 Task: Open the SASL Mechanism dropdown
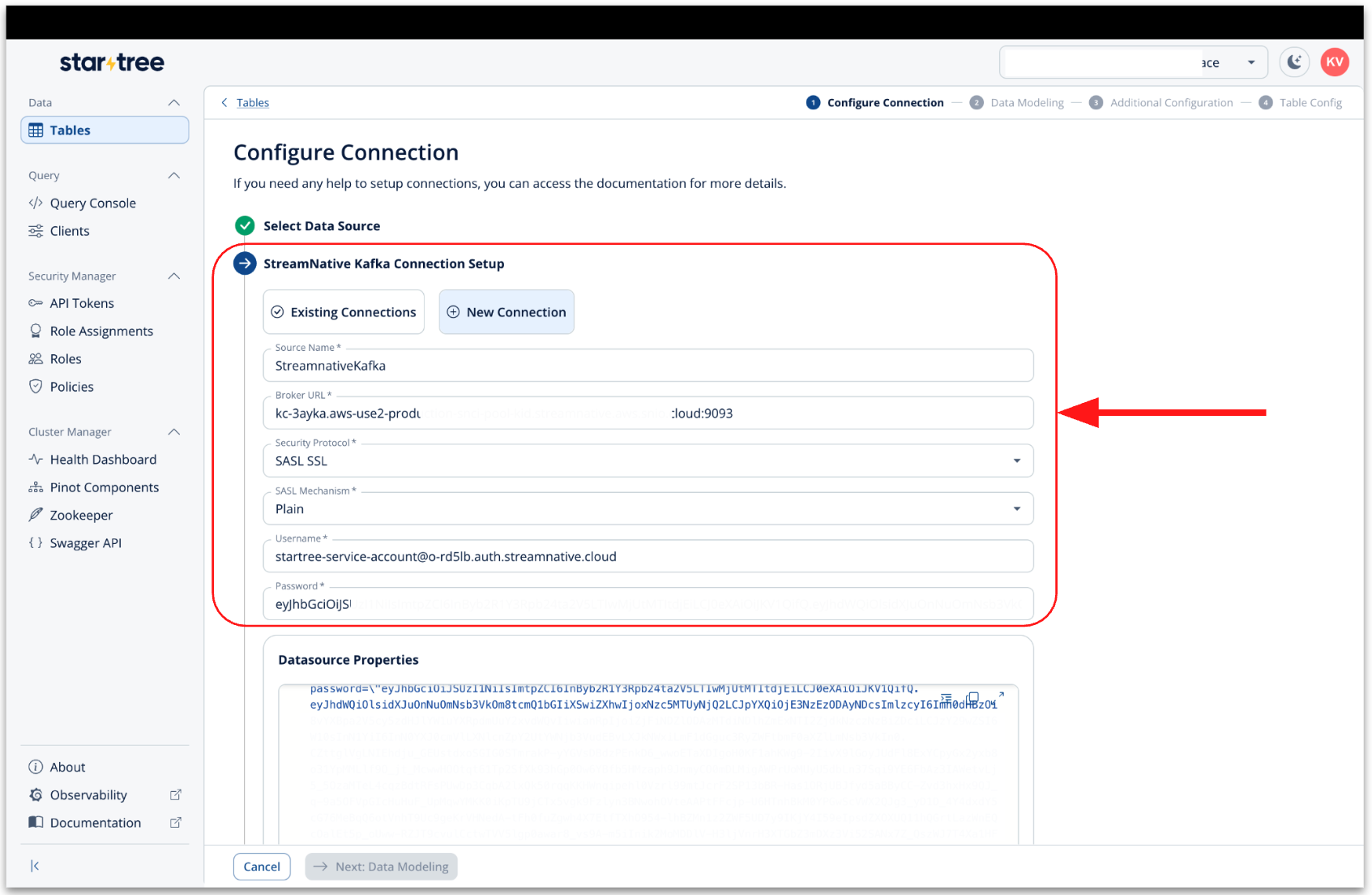[1016, 509]
